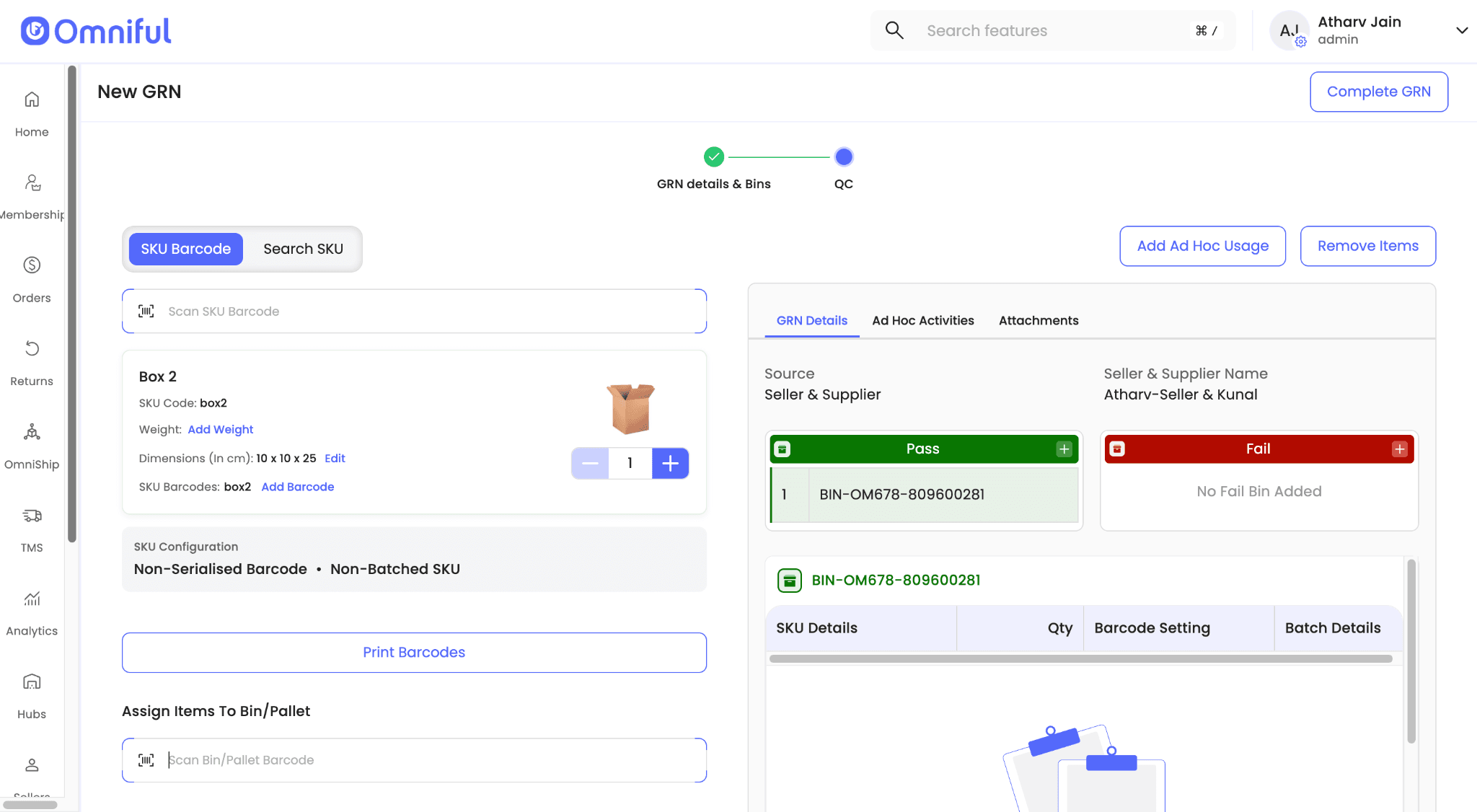This screenshot has height=812, width=1477.
Task: Open Returns section icon
Action: tap(32, 350)
